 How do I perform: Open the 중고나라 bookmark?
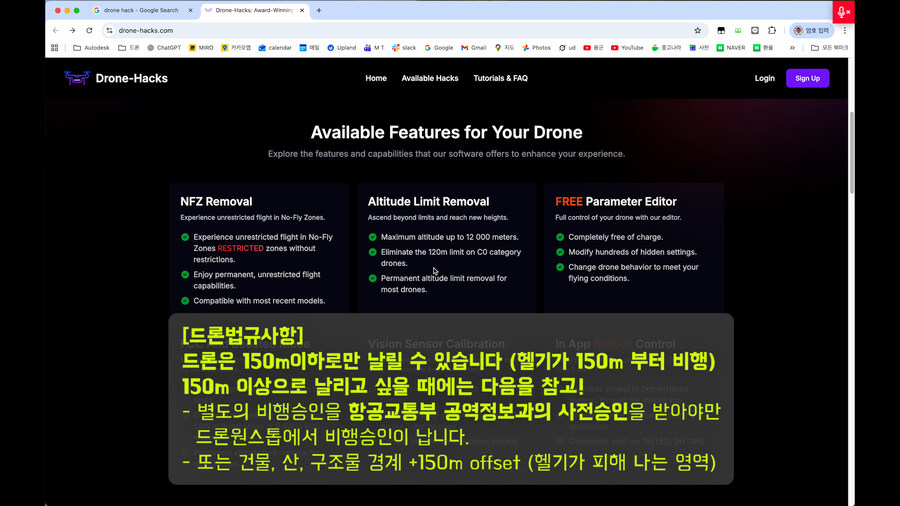pyautogui.click(x=666, y=48)
